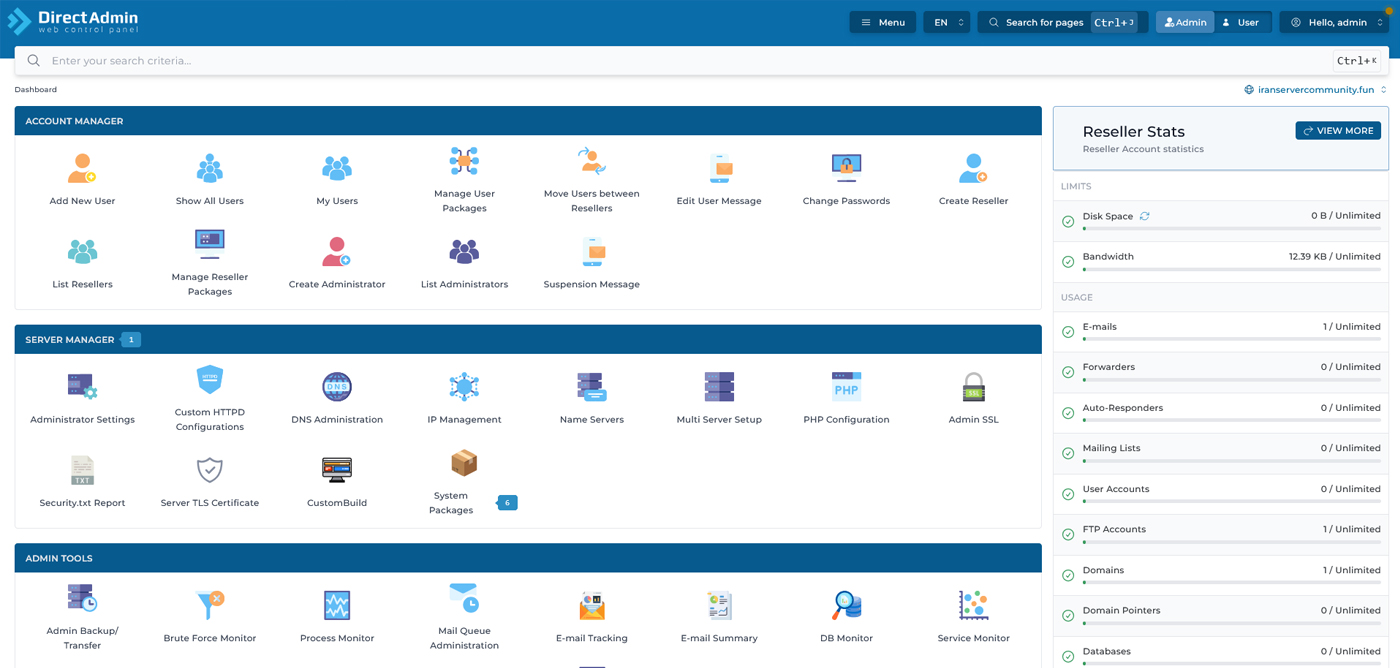Image resolution: width=1400 pixels, height=668 pixels.
Task: Switch to Admin access level
Action: tap(1185, 22)
